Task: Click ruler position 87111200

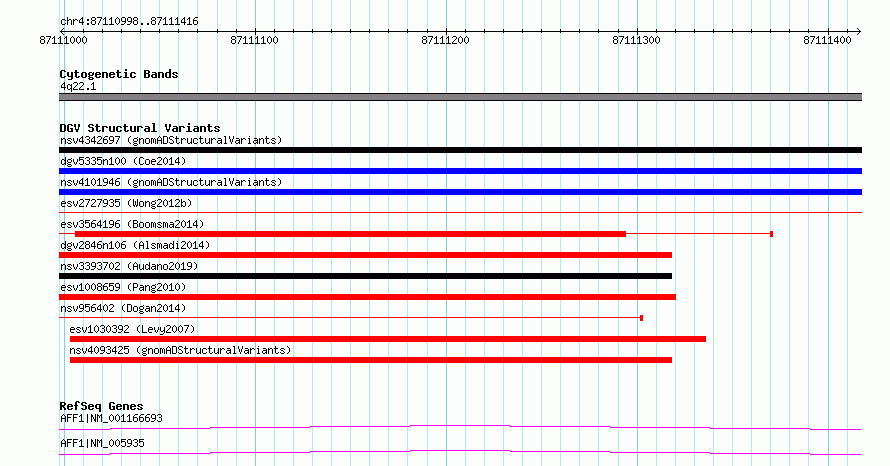Action: (446, 40)
